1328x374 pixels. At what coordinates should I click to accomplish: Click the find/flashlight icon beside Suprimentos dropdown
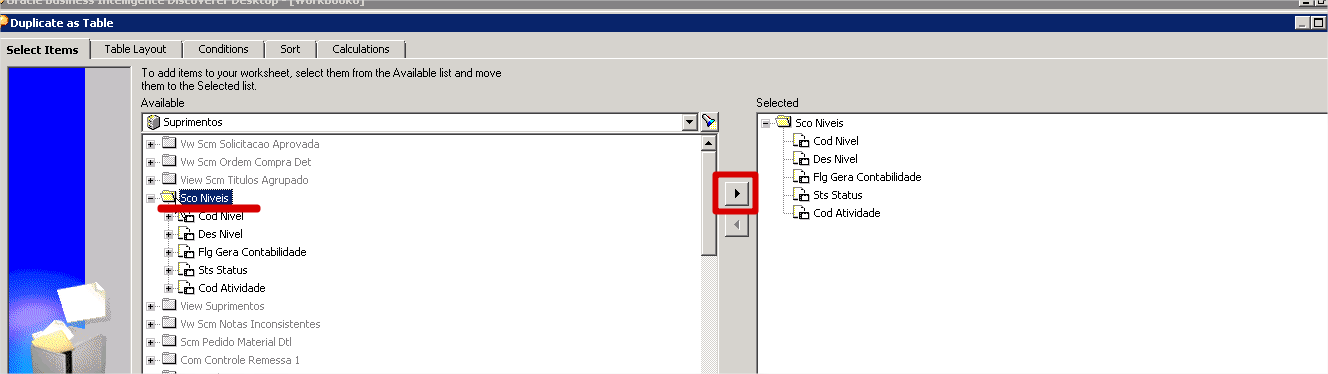pyautogui.click(x=709, y=122)
